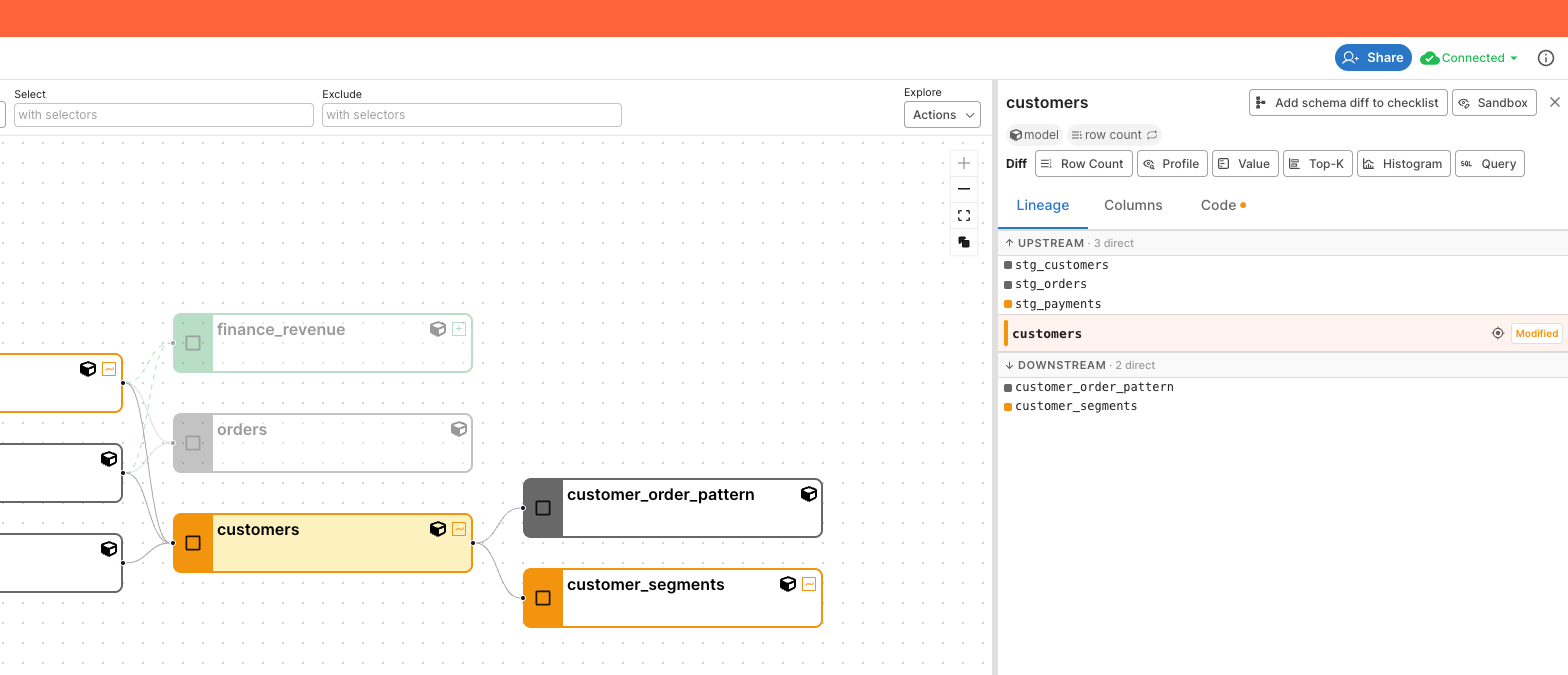Viewport: 1568px width, 675px height.
Task: Click the Share button
Action: pos(1373,58)
